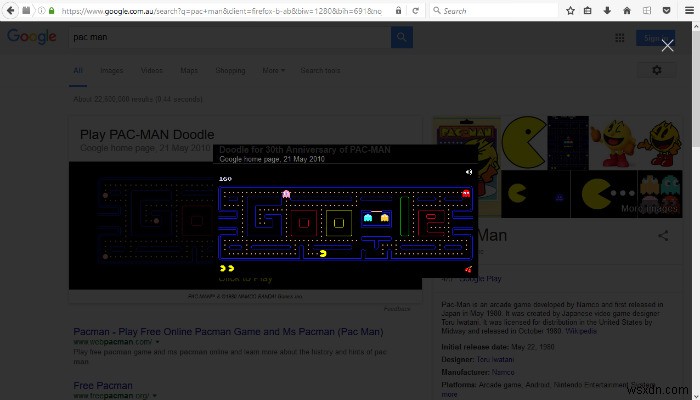Open the Namco manufacturer link
This screenshot has width=700, height=400.
coord(503,372)
